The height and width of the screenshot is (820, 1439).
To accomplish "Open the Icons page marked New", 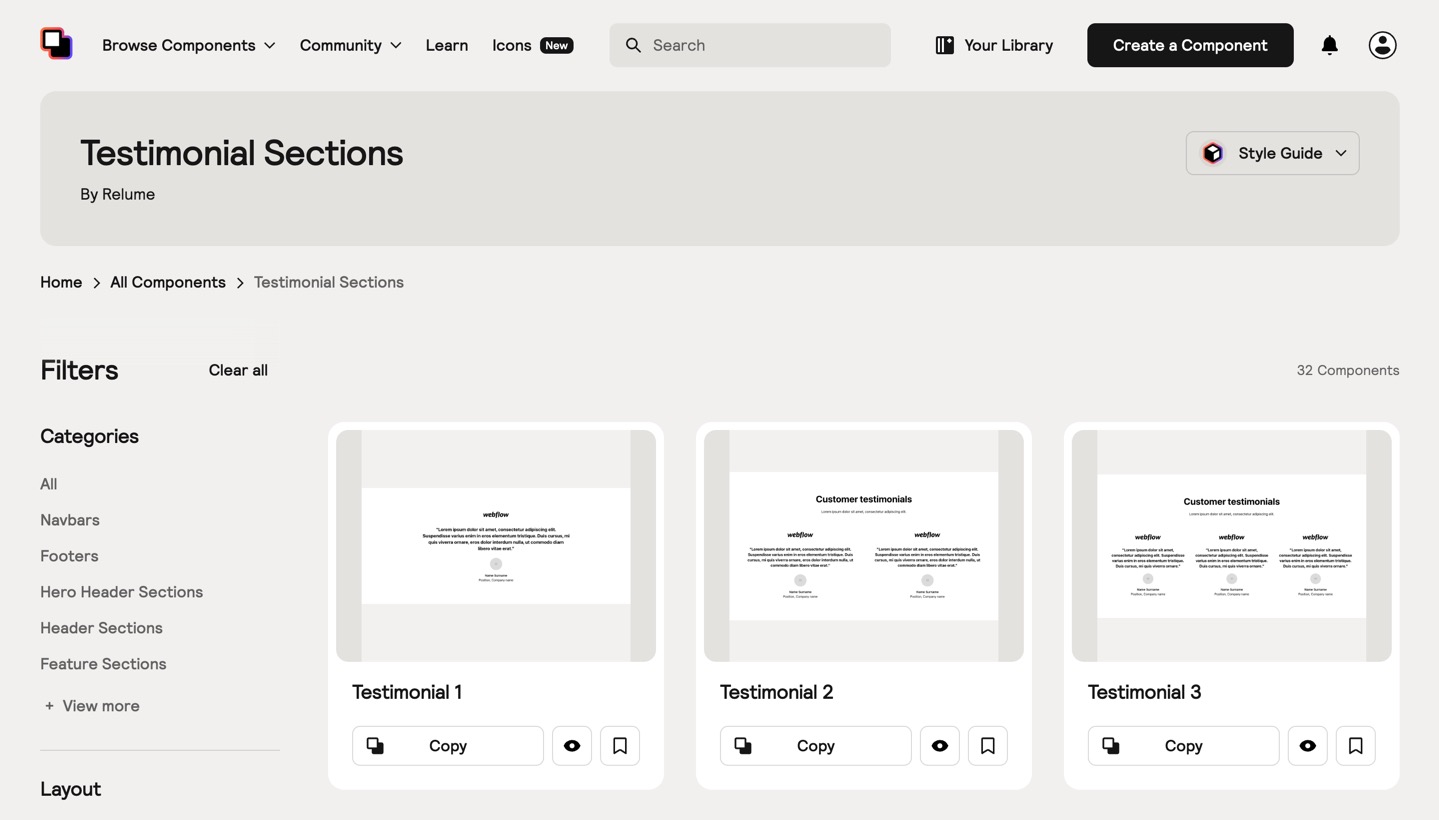I will coord(532,45).
